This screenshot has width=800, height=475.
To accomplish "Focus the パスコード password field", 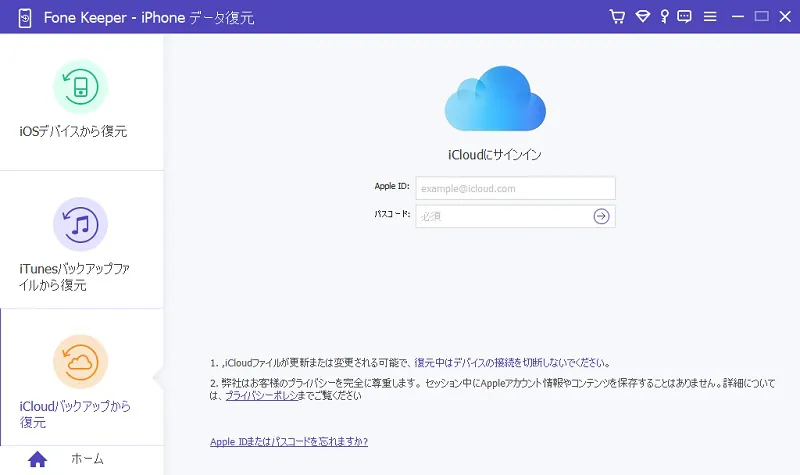I will click(515, 216).
